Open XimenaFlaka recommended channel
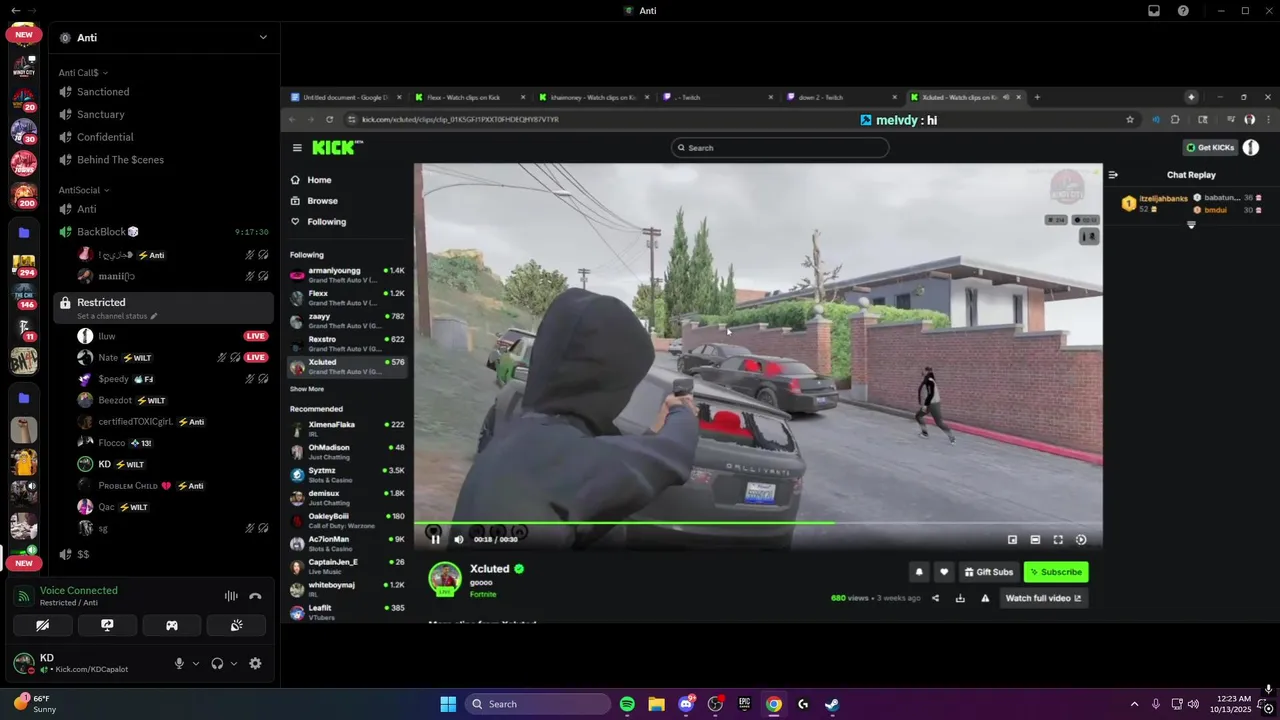Image resolution: width=1280 pixels, height=720 pixels. [347, 429]
